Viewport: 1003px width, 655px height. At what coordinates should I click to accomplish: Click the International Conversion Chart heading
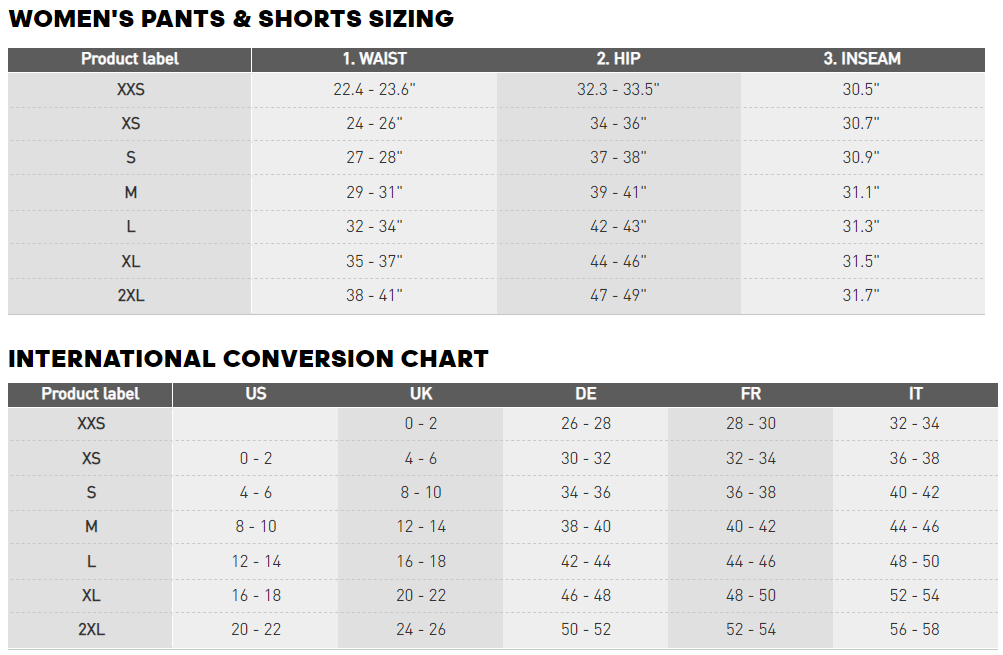point(248,359)
